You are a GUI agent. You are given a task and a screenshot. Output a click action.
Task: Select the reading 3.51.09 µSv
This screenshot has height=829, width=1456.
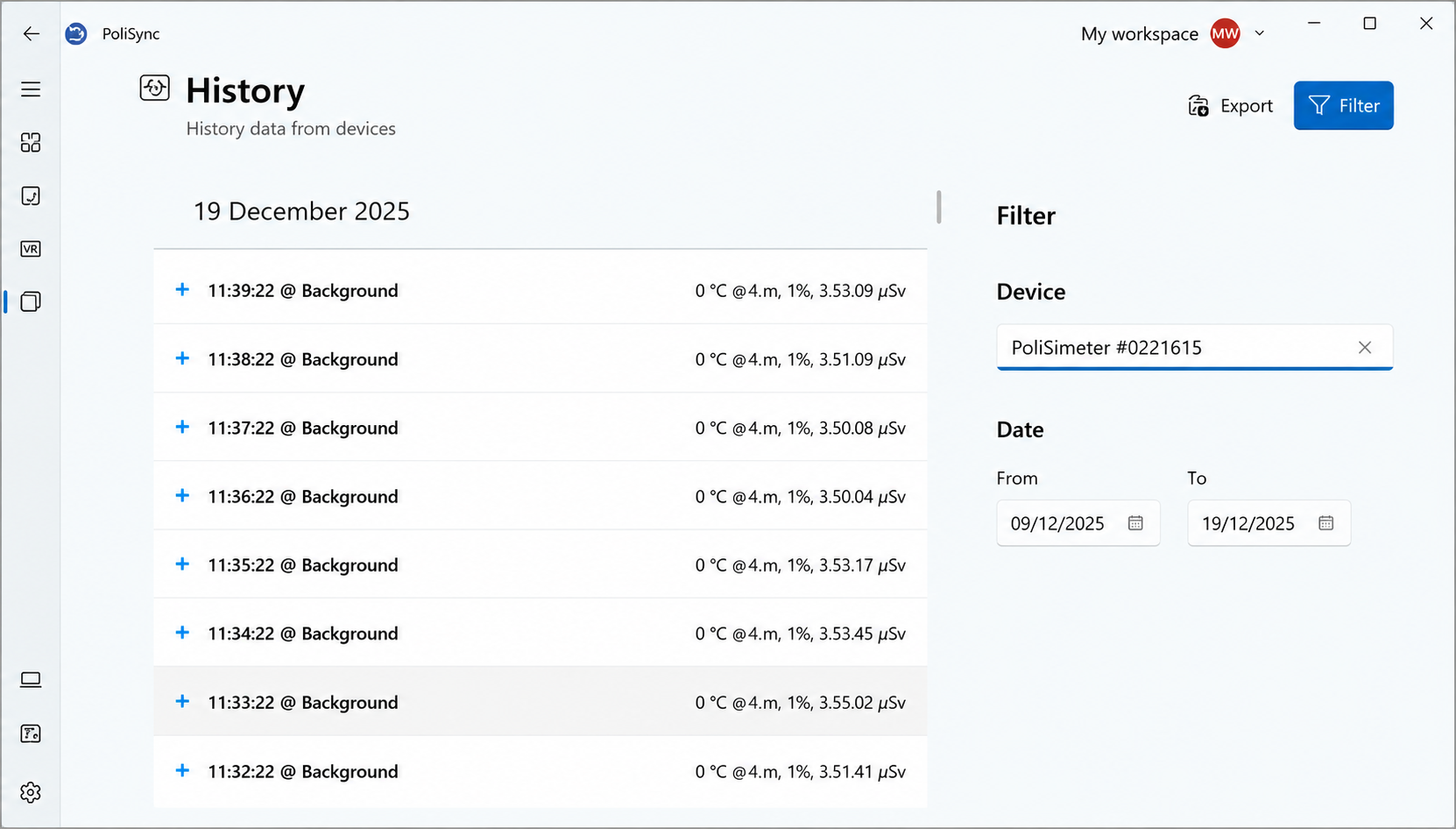(862, 359)
